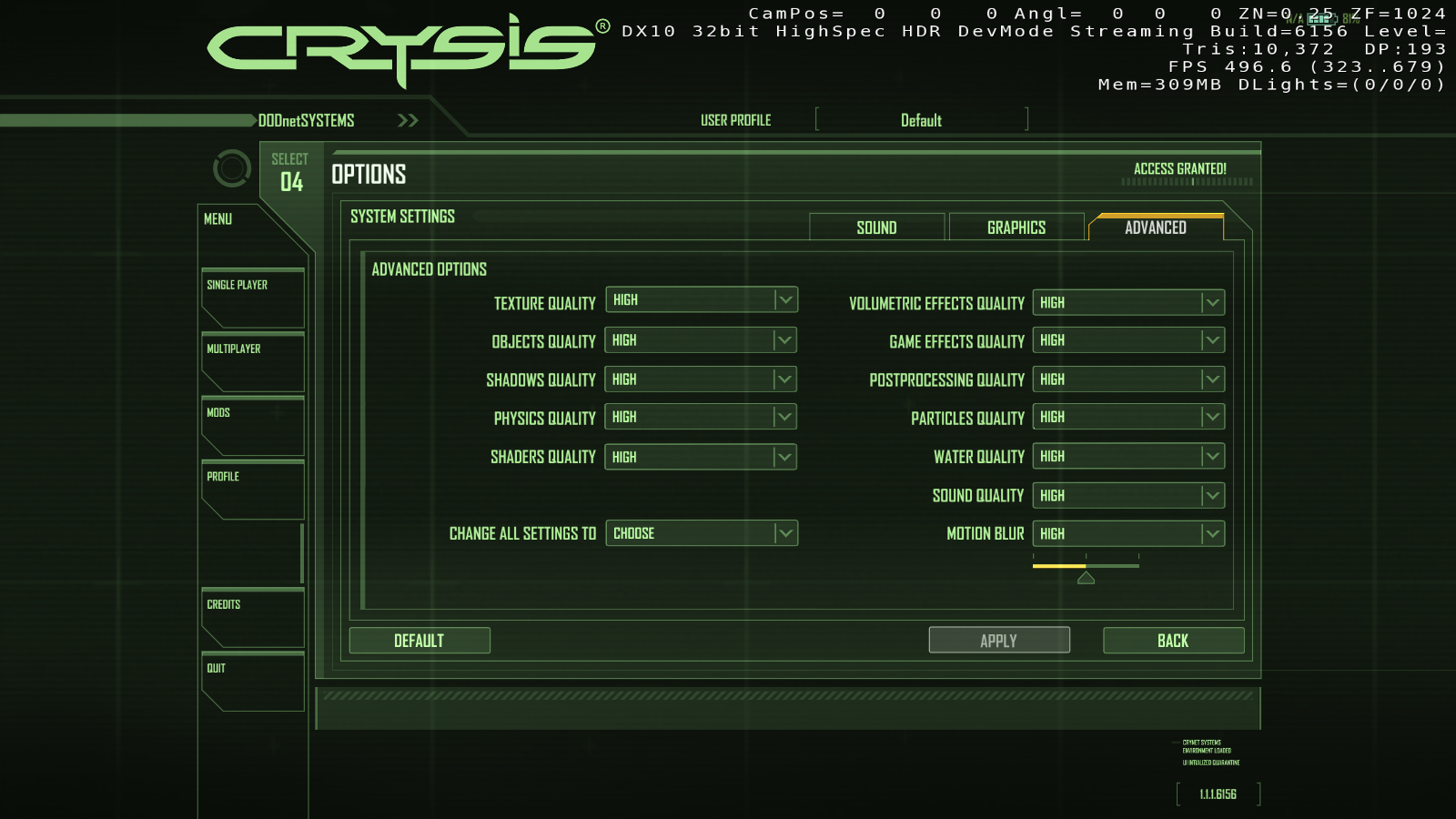Click the 'MENU' sidebar header
Viewport: 1456px width, 819px height.
tap(218, 219)
